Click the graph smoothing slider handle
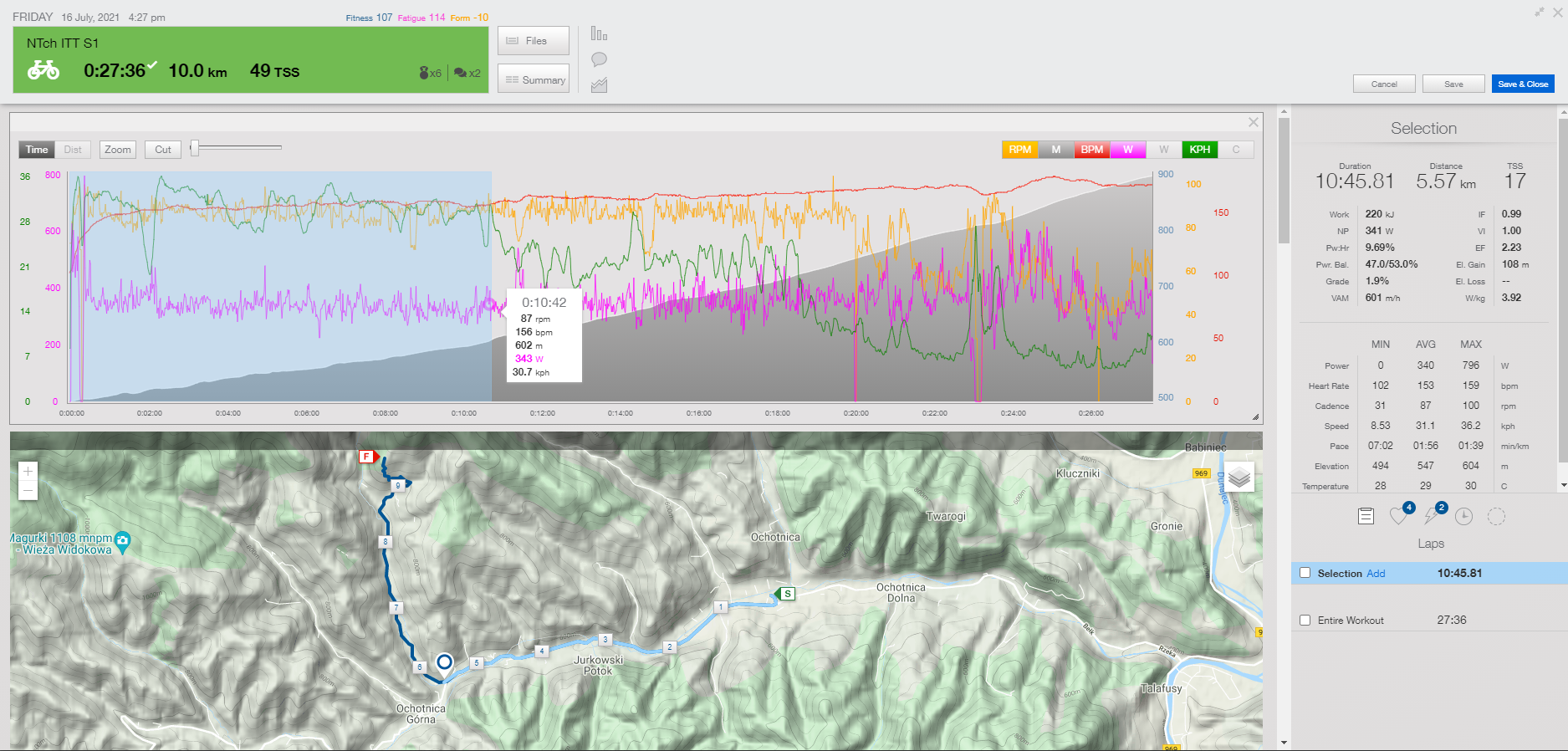Screen dimensions: 1568x751 195,148
